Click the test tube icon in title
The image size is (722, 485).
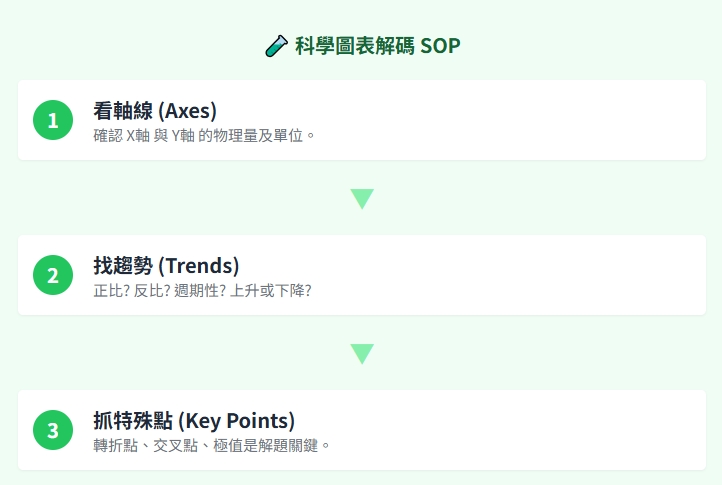276,46
